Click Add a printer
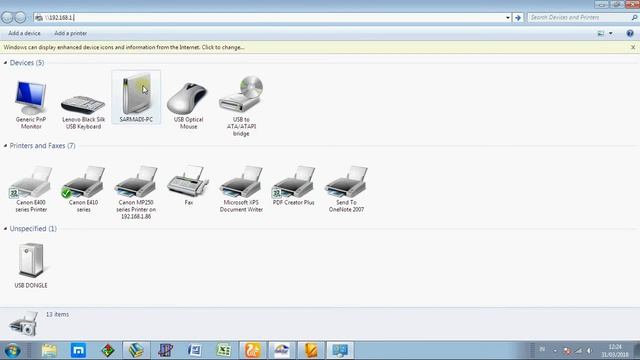Image resolution: width=640 pixels, height=360 pixels. tap(71, 33)
